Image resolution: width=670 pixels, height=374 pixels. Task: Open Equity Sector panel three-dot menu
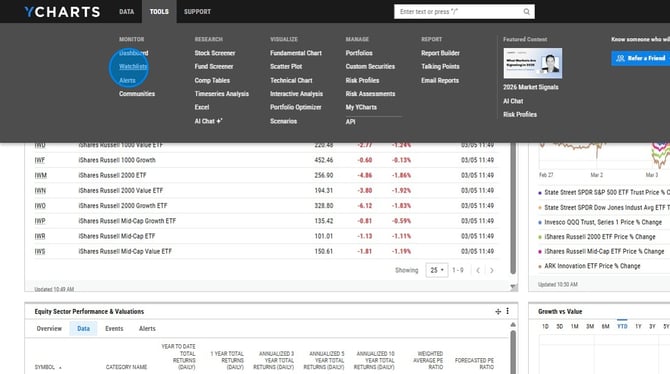508,311
